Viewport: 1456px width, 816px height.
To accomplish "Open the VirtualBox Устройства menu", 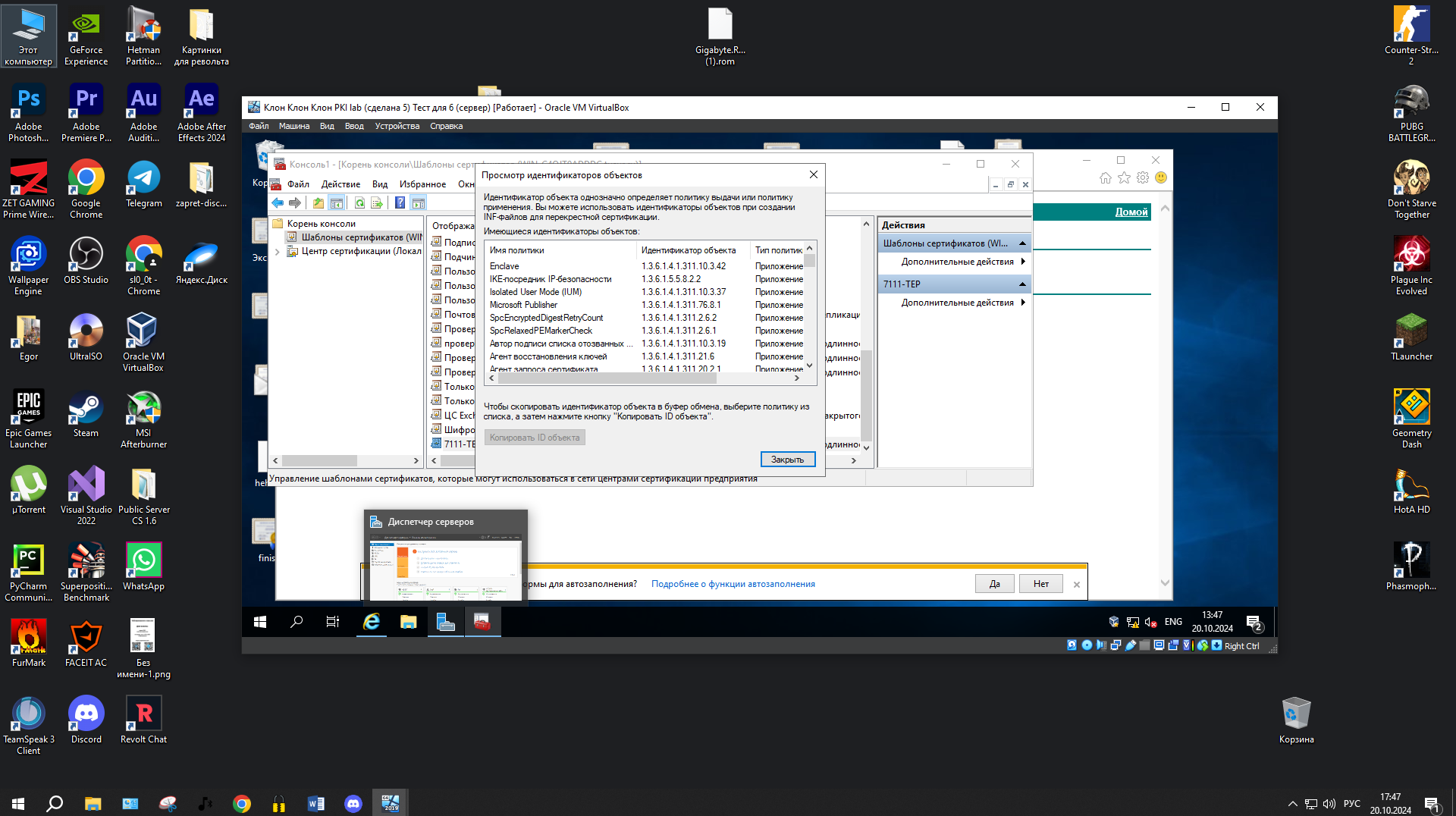I will [x=397, y=127].
